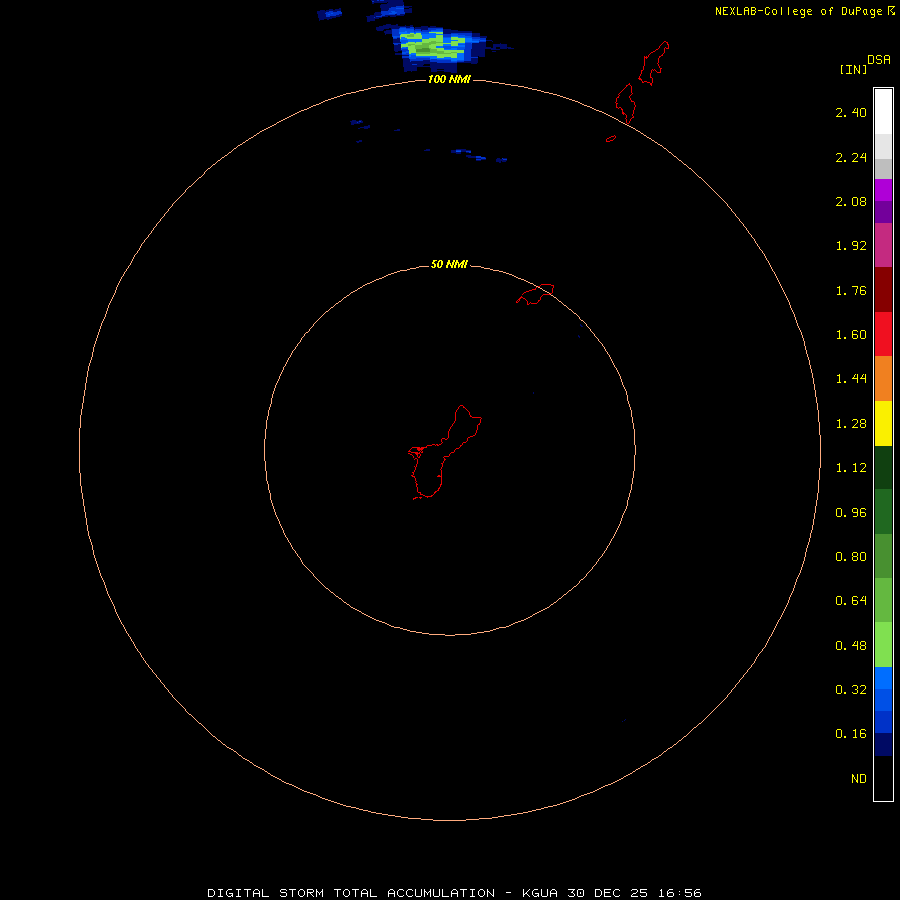
Task: Click the Digital Storm Total Accumulation caption
Action: (x=454, y=893)
